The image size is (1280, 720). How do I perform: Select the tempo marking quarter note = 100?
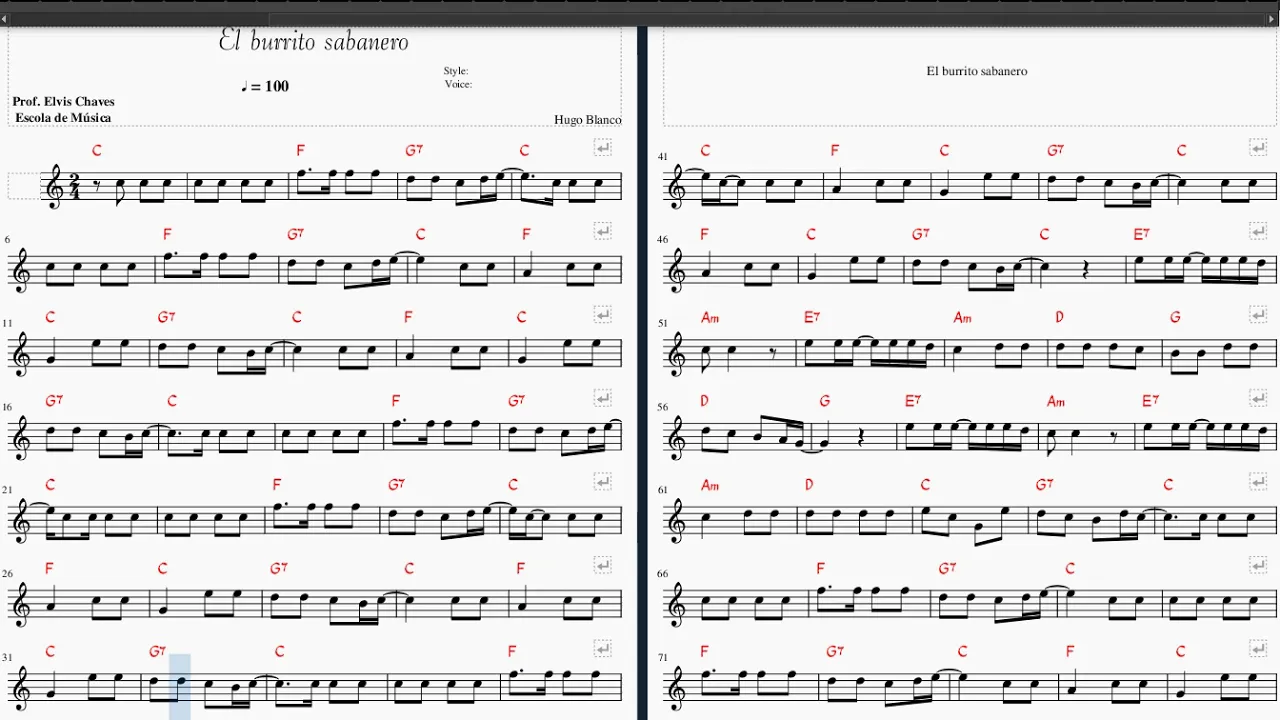[x=265, y=86]
